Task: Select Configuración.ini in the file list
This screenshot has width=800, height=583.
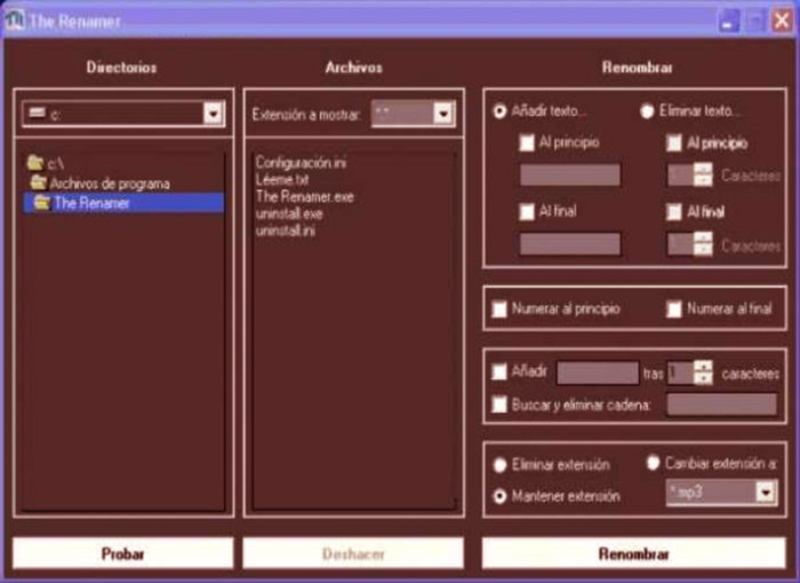Action: click(x=301, y=163)
